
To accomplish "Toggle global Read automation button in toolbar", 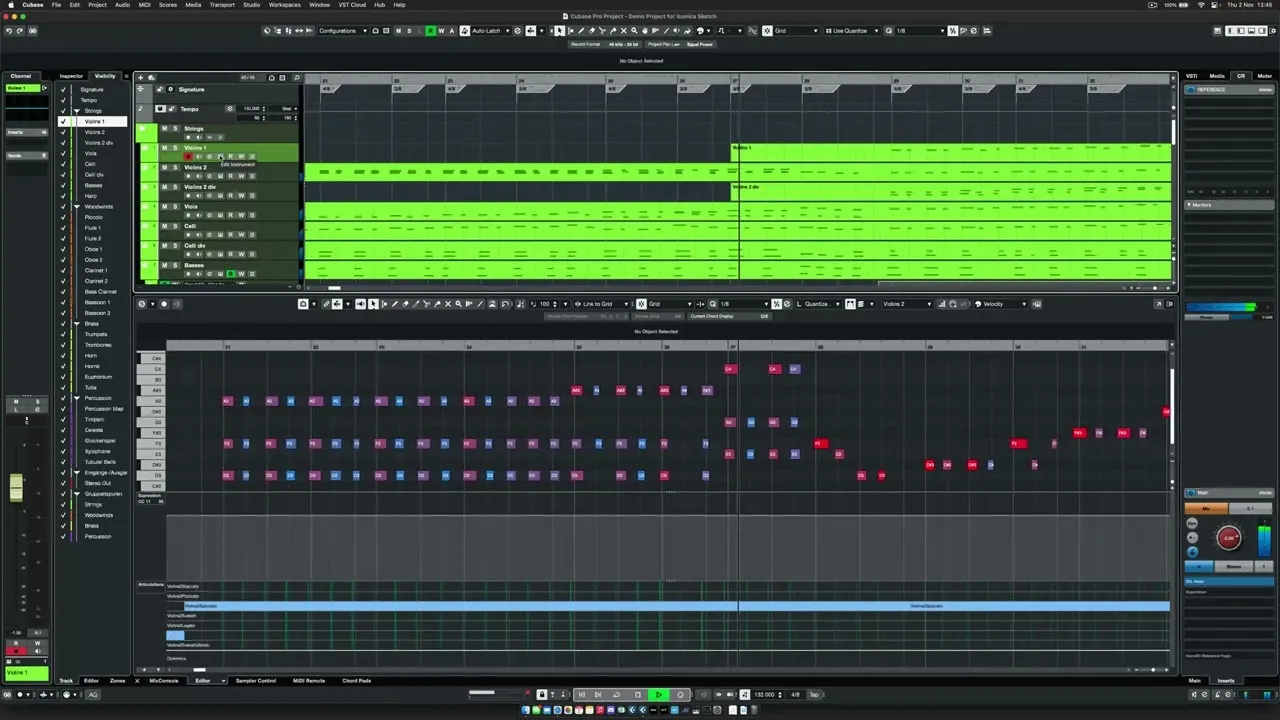I will (430, 31).
